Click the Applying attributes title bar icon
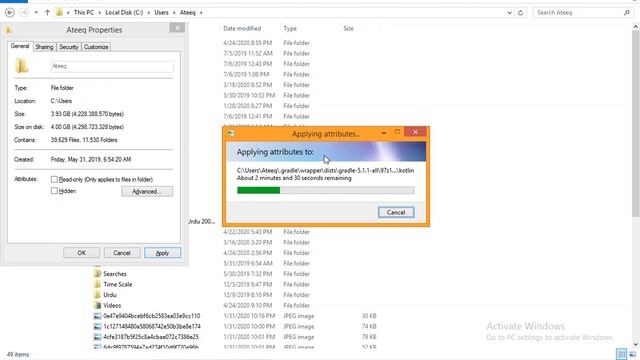The width and height of the screenshot is (640, 360). tap(231, 133)
